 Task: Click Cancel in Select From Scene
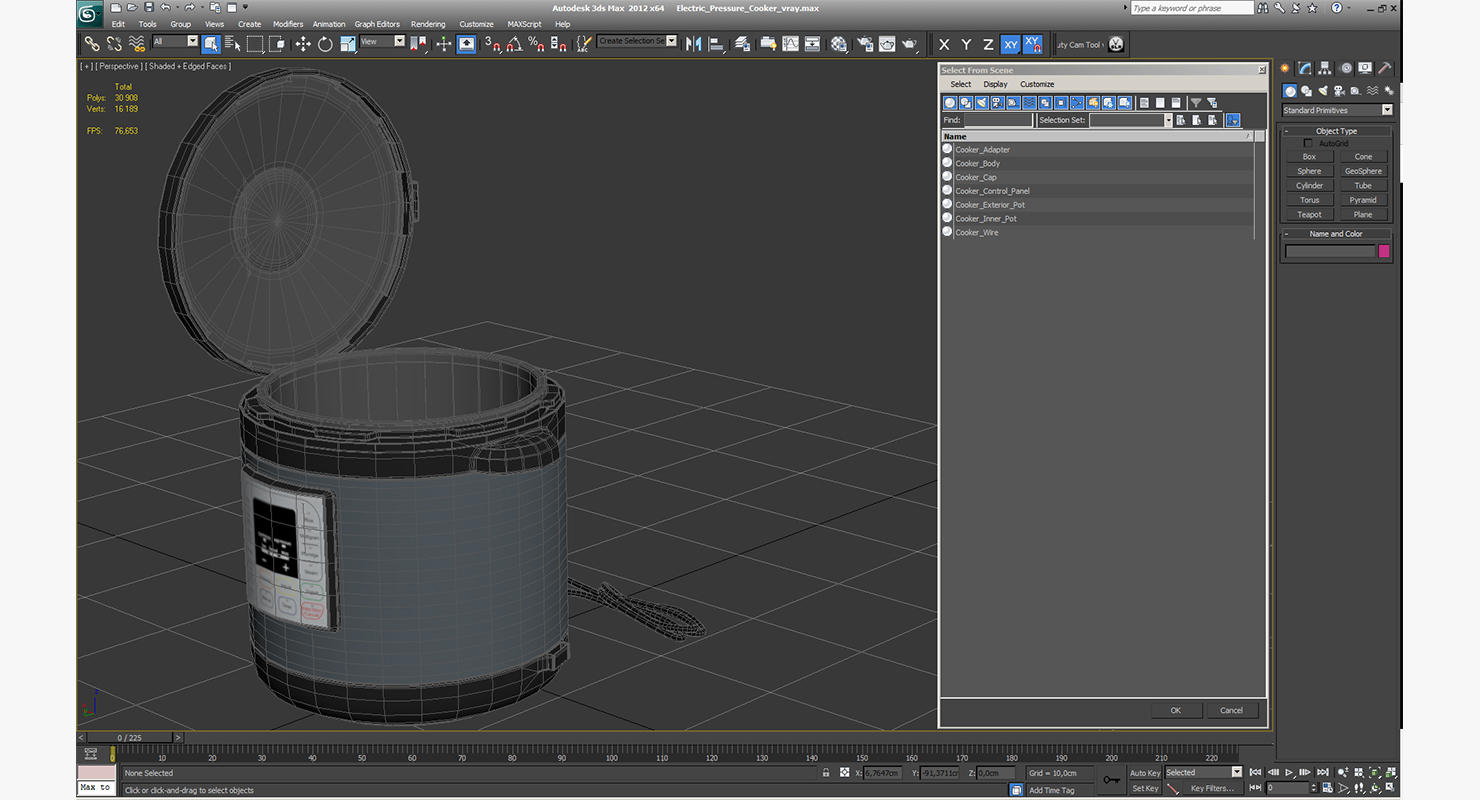(1231, 711)
